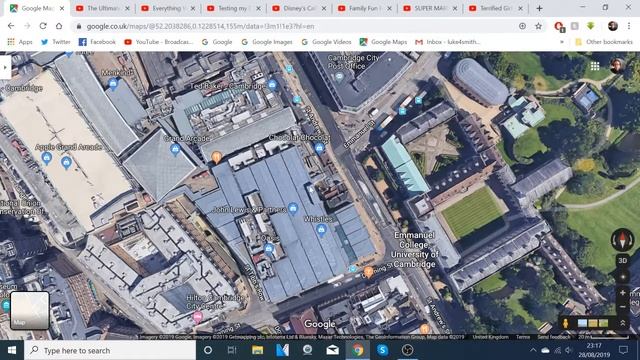Open the Windows Start menu

[12, 350]
